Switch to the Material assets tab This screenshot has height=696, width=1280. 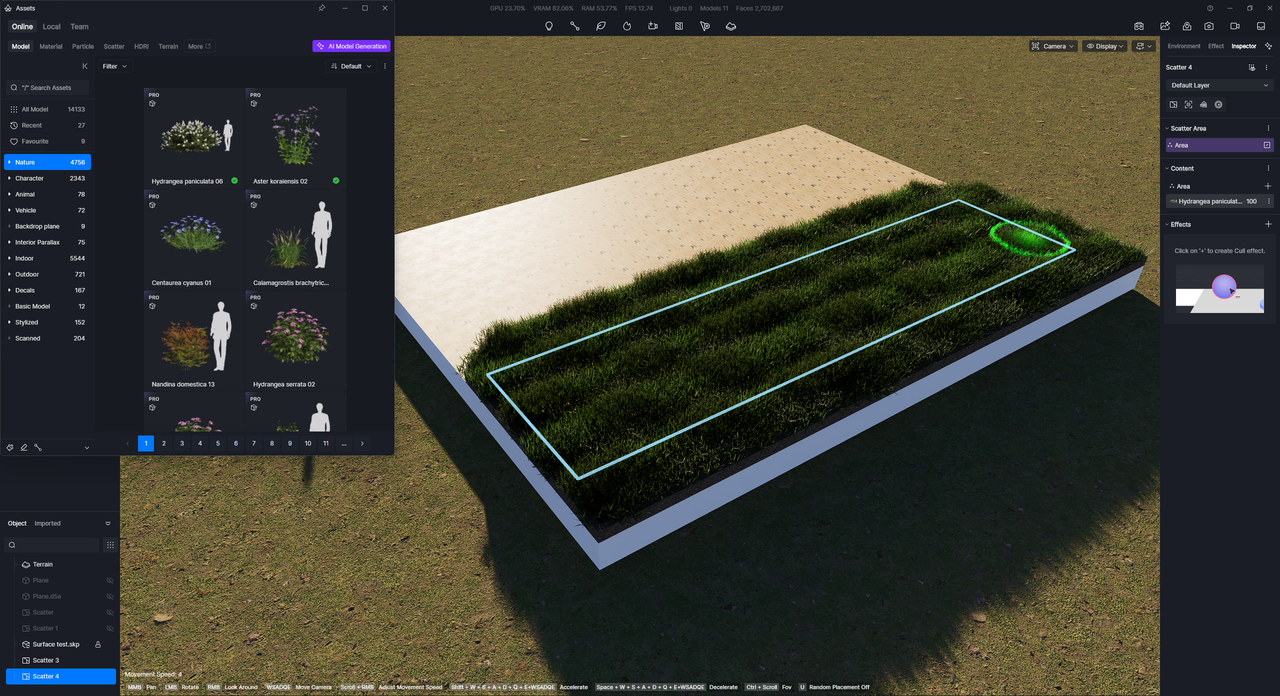tap(51, 46)
